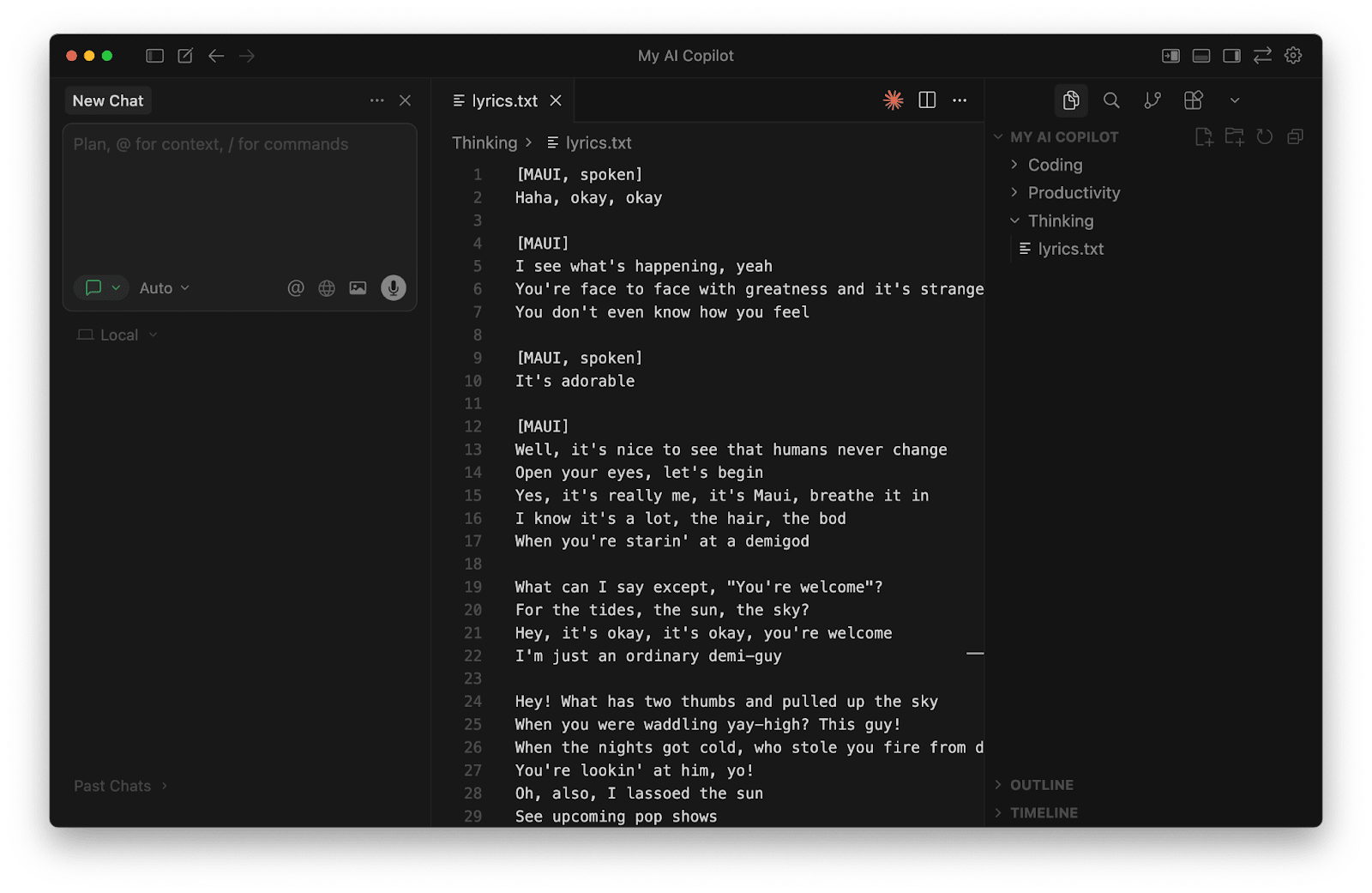Click the yellow minimize window button
This screenshot has width=1372, height=893.
(x=89, y=56)
